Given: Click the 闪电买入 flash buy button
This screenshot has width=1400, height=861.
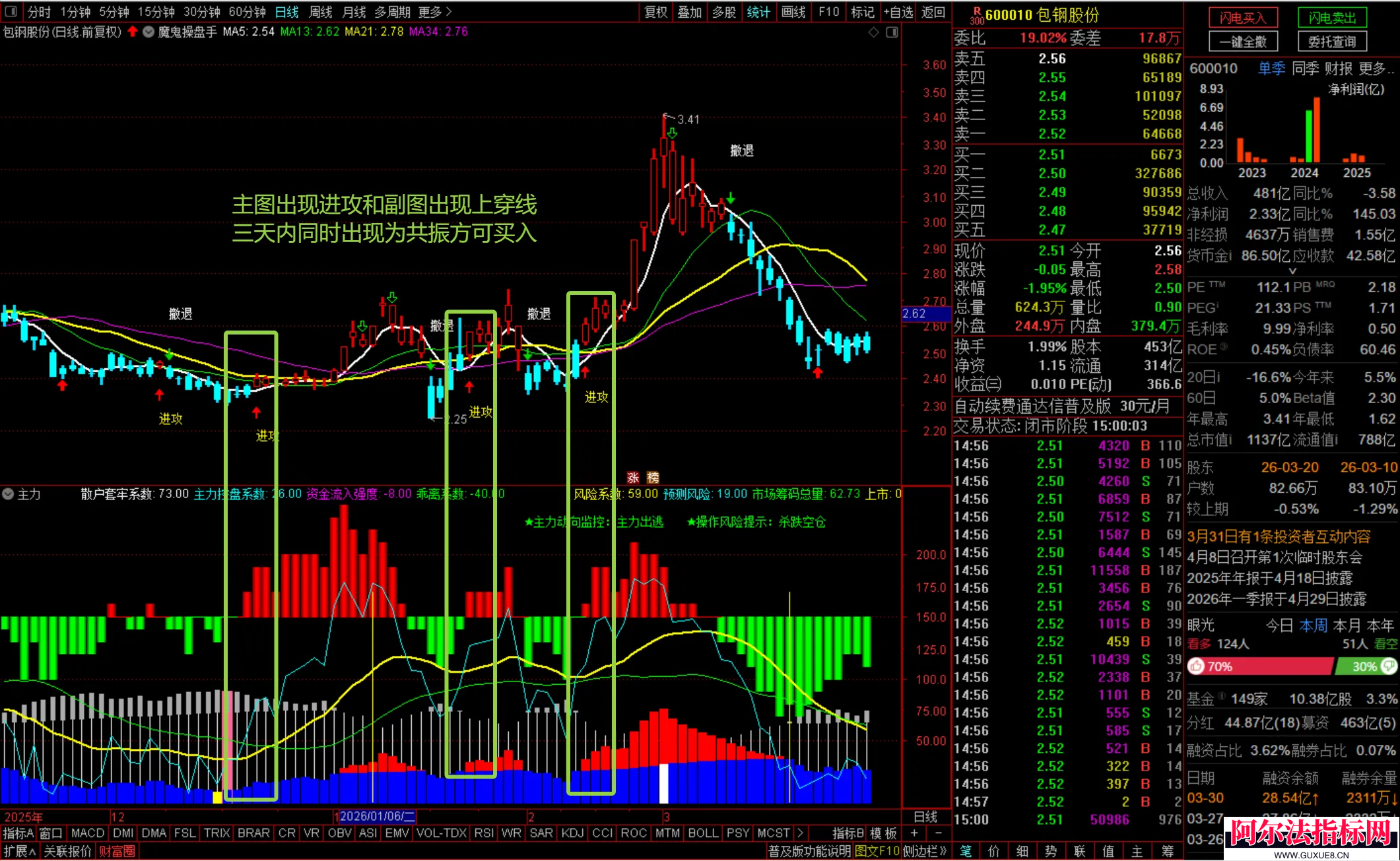Looking at the screenshot, I should (x=1243, y=18).
